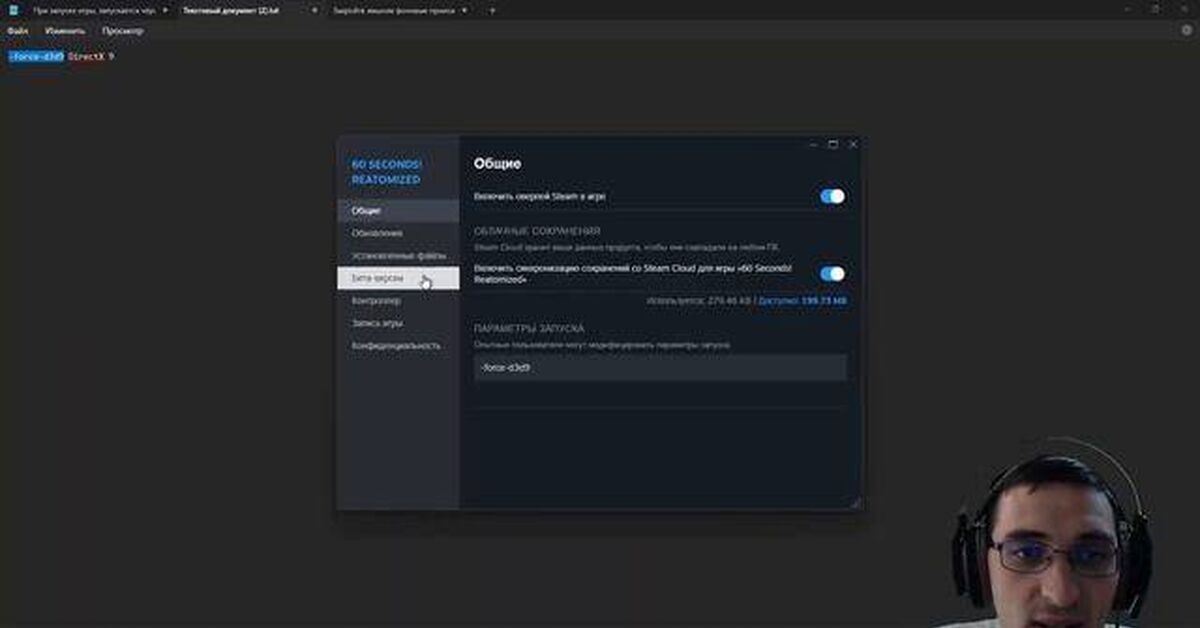The width and height of the screenshot is (1200, 628).
Task: Open the Запись игры section
Action: point(398,323)
